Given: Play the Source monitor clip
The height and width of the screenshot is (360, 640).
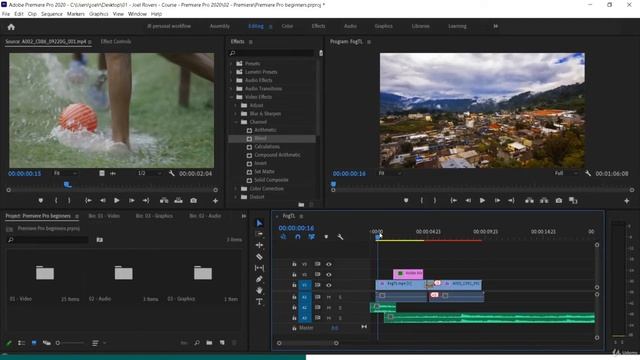Looking at the screenshot, I should pyautogui.click(x=117, y=200).
